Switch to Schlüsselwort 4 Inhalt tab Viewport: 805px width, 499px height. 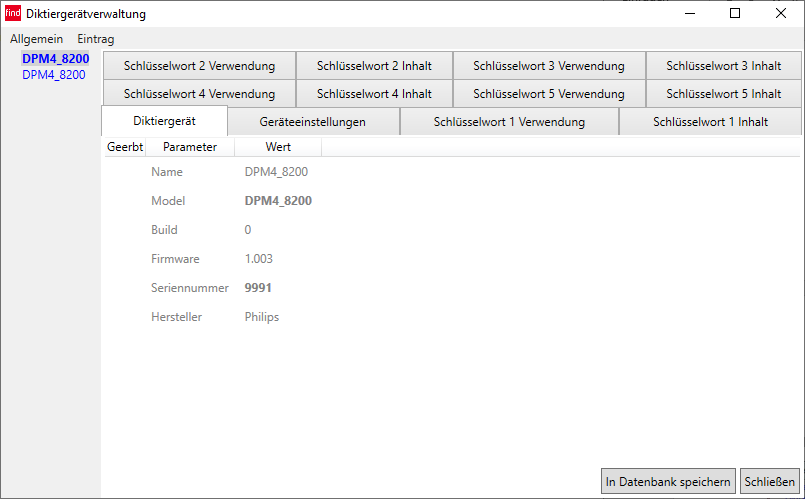[374, 94]
